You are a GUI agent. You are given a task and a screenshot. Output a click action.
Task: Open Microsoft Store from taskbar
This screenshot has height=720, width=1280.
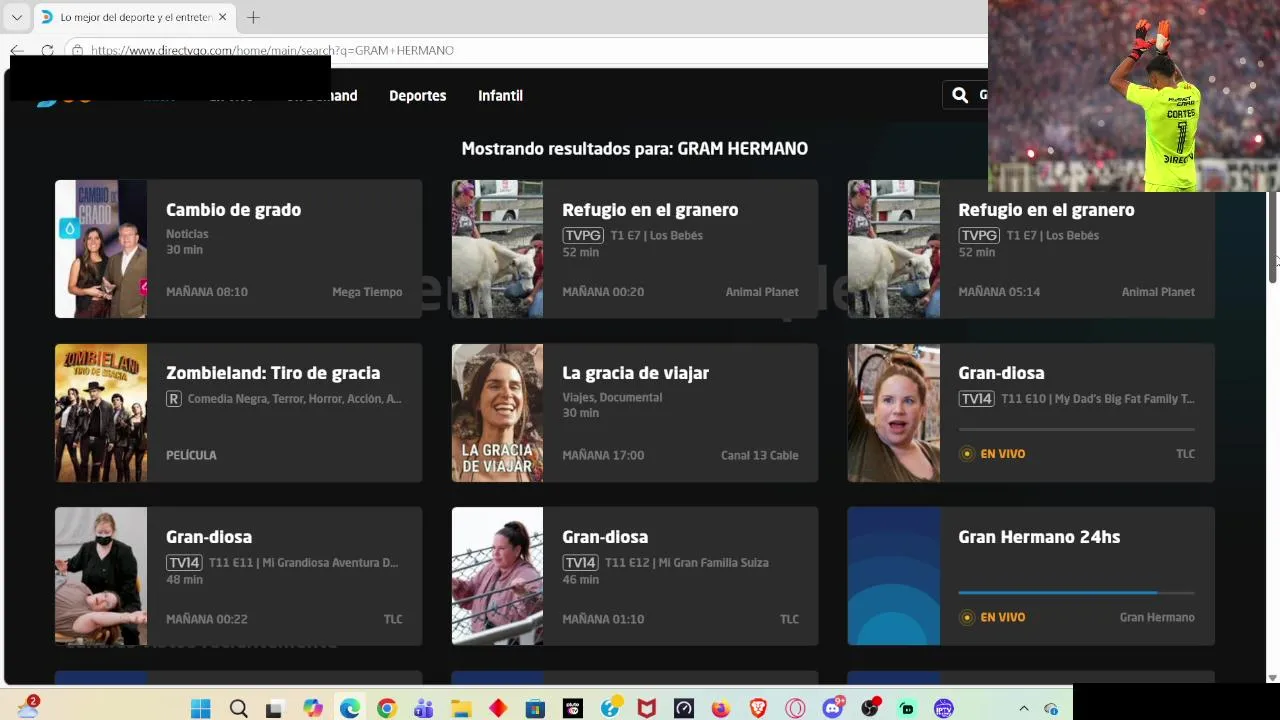click(535, 708)
